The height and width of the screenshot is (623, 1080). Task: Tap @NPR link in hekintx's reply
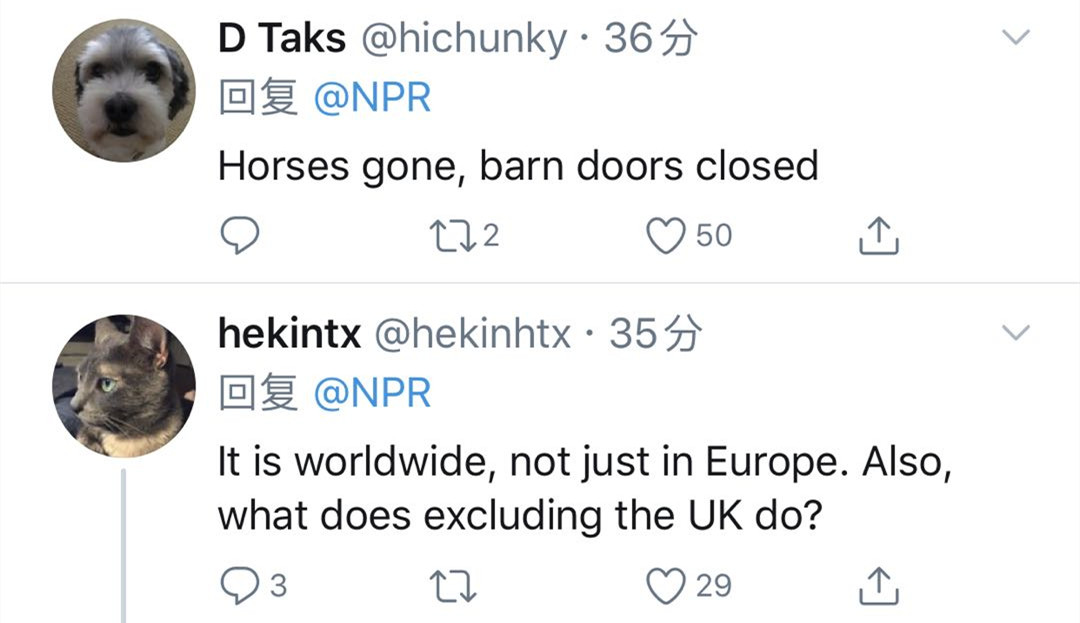tap(372, 393)
